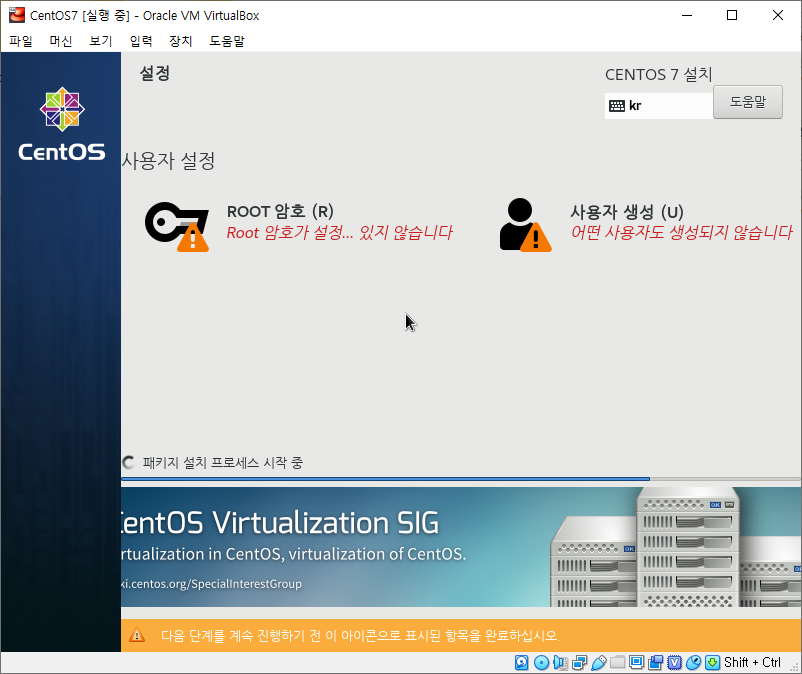Click the Root password not set message
This screenshot has width=802, height=674.
coord(340,233)
